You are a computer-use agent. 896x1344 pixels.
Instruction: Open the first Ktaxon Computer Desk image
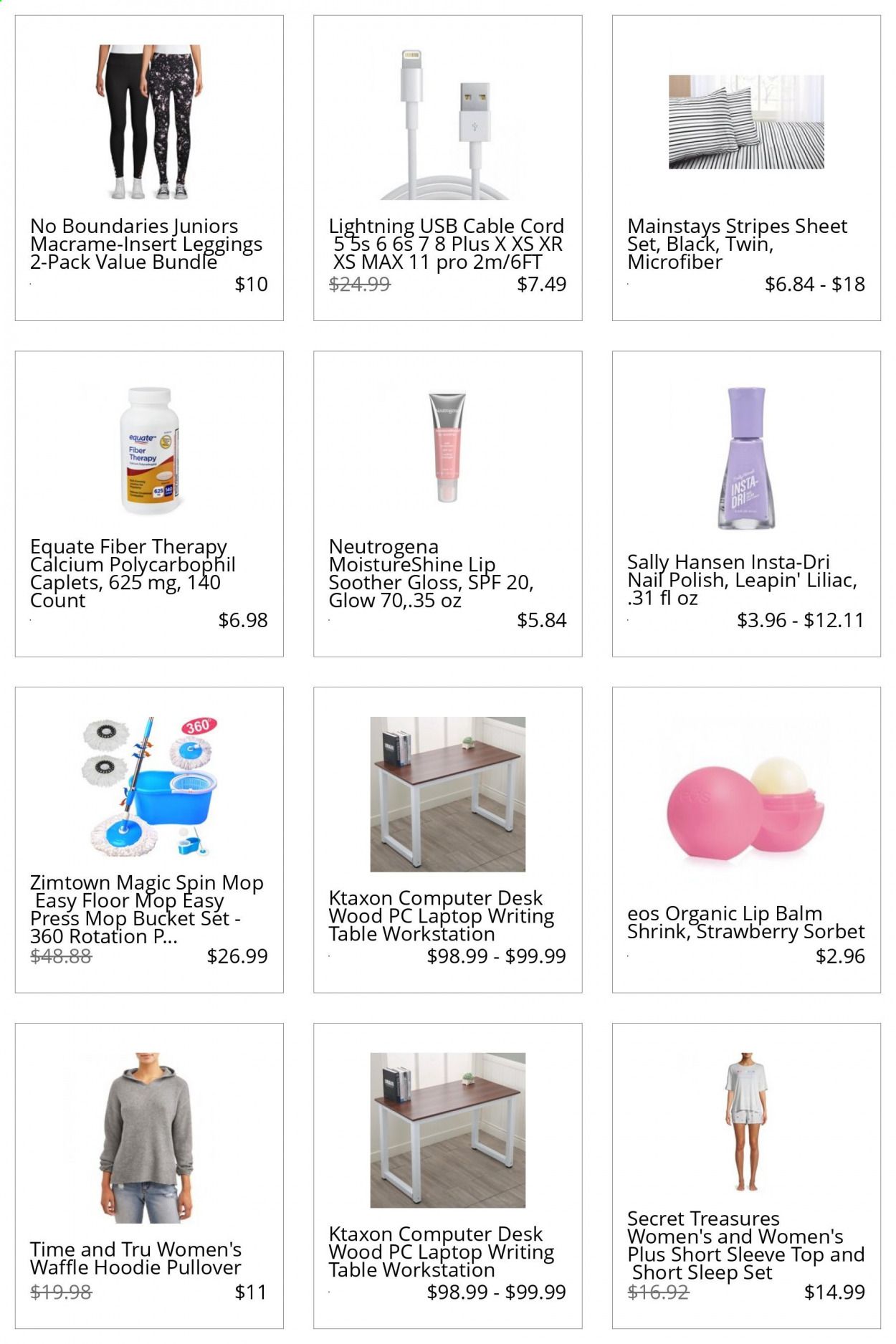(x=447, y=793)
